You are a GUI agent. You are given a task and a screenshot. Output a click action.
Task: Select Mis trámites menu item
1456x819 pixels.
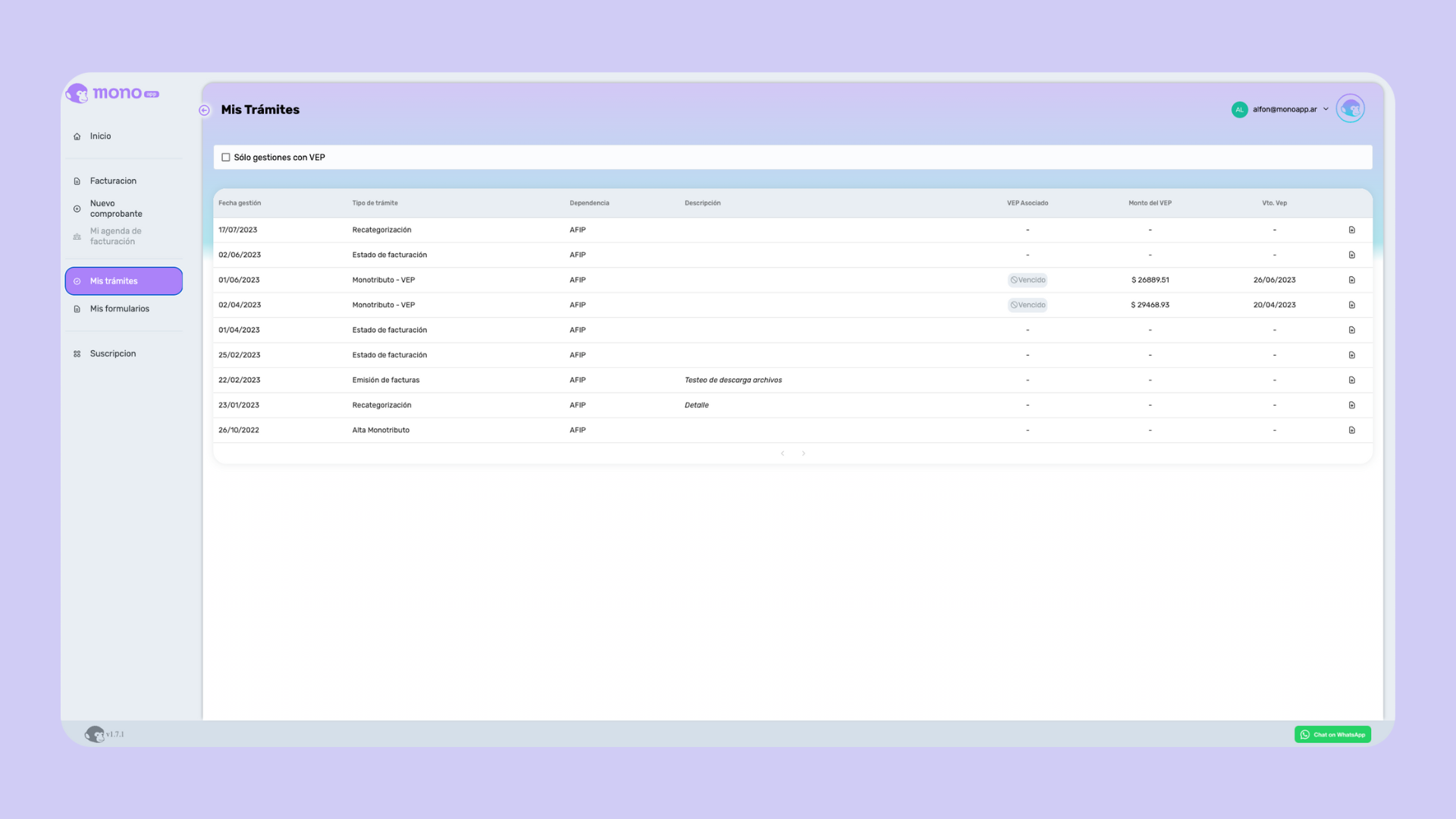point(124,281)
